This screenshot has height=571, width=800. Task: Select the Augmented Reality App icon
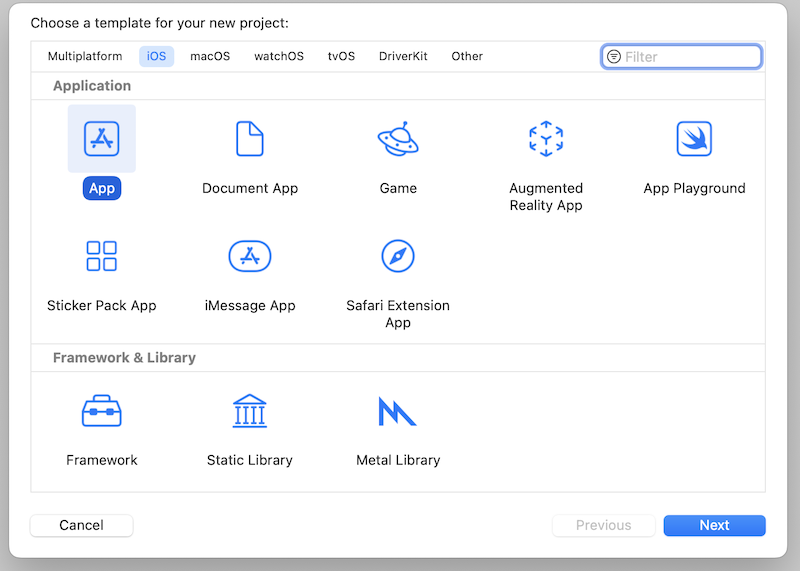[546, 139]
